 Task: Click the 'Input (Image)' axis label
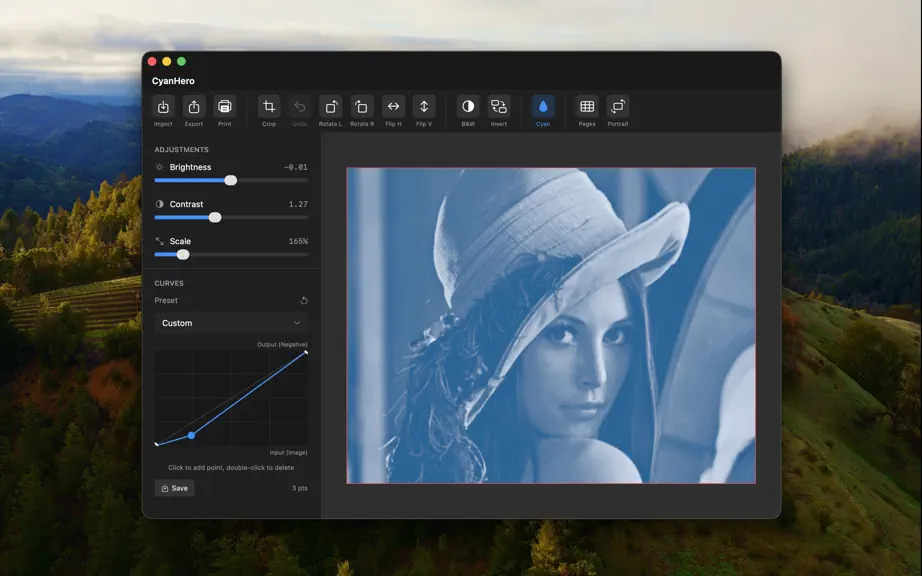pyautogui.click(x=289, y=453)
